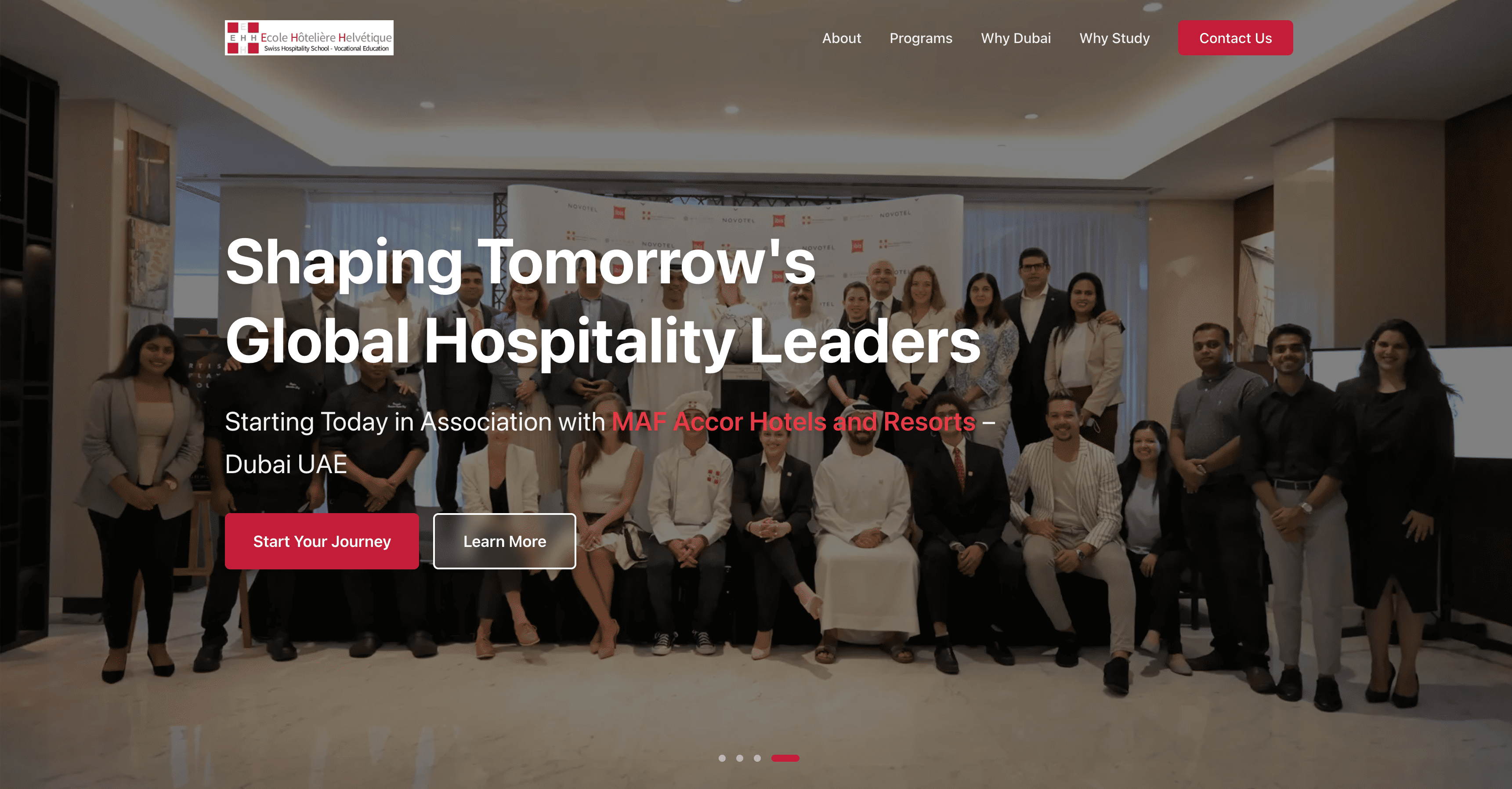Click the outlined Learn More button

[504, 541]
